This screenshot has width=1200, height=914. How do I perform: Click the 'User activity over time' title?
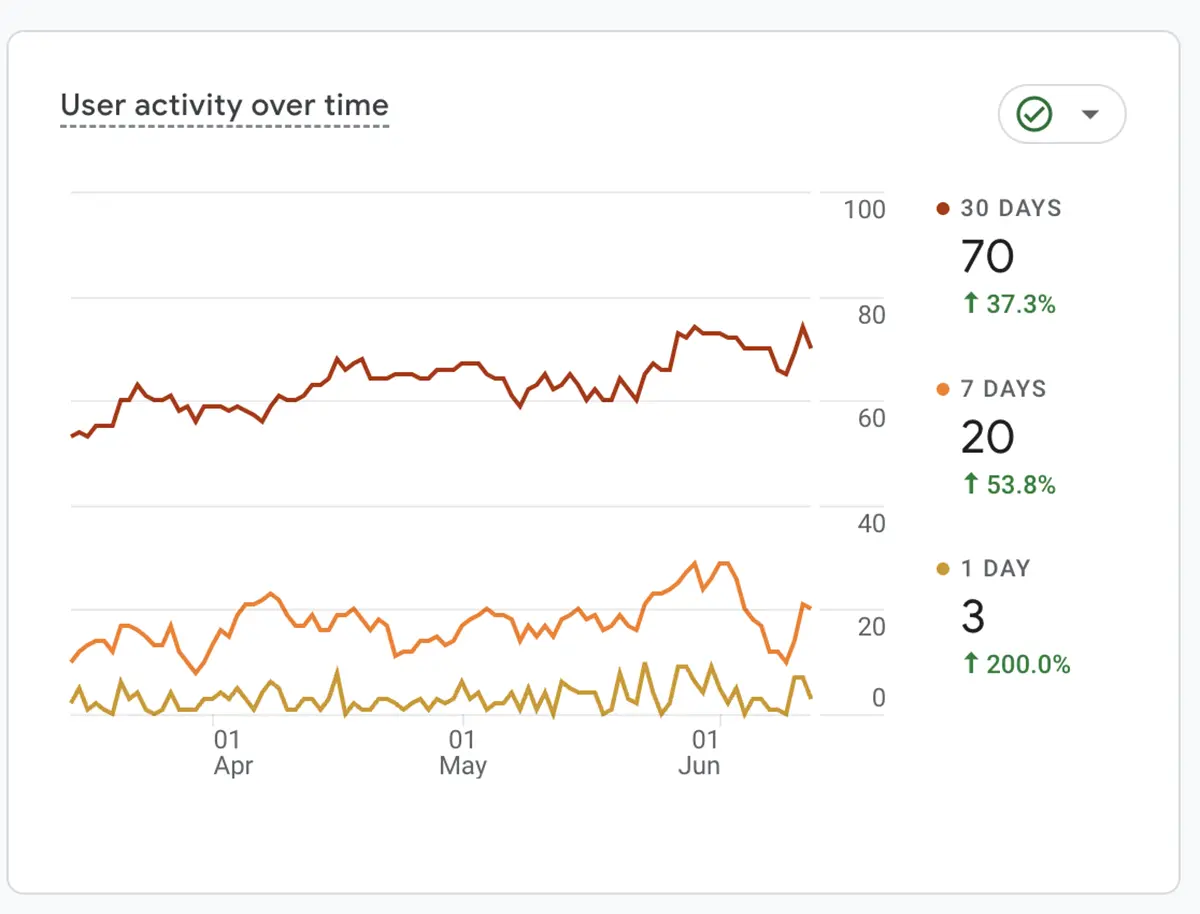[224, 105]
